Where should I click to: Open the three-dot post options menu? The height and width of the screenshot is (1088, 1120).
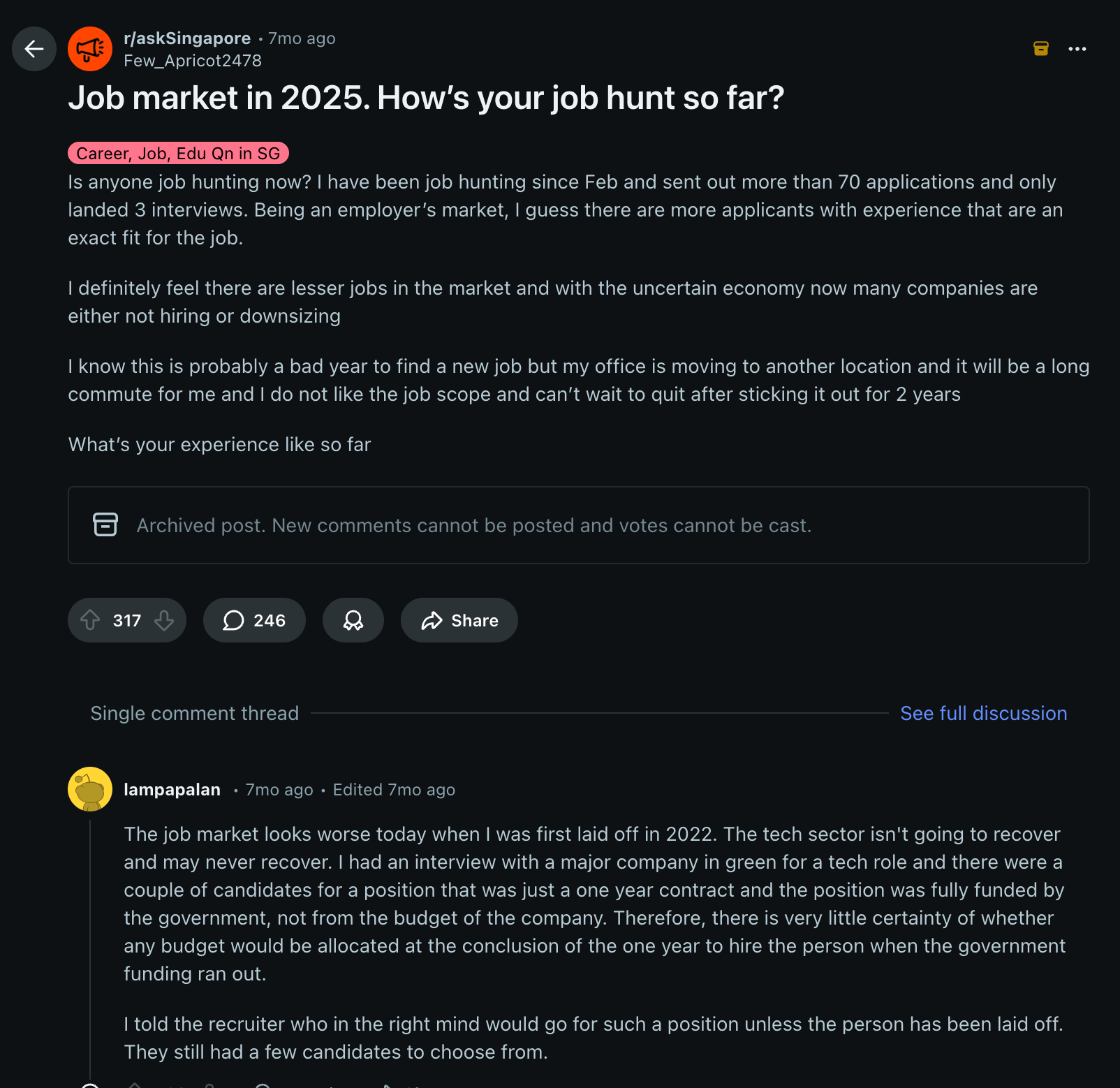pyautogui.click(x=1077, y=49)
